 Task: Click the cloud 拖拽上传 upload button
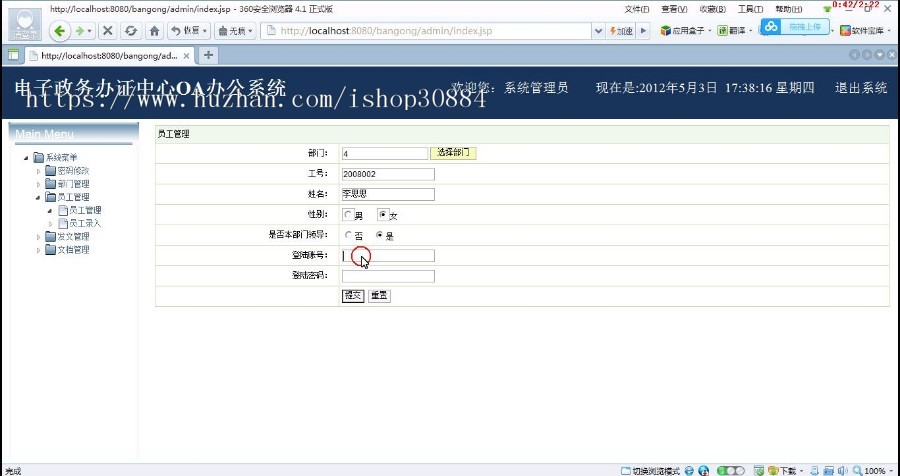(x=795, y=26)
